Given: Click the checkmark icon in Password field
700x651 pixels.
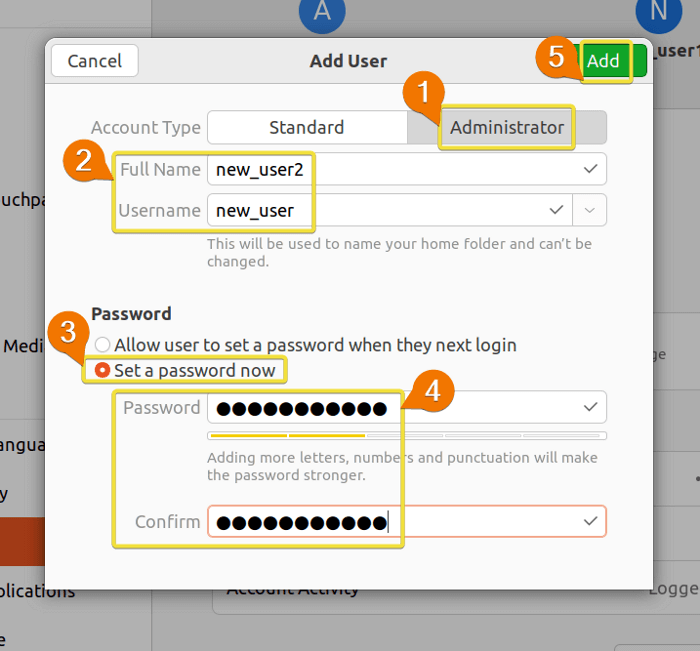Looking at the screenshot, I should 590,407.
